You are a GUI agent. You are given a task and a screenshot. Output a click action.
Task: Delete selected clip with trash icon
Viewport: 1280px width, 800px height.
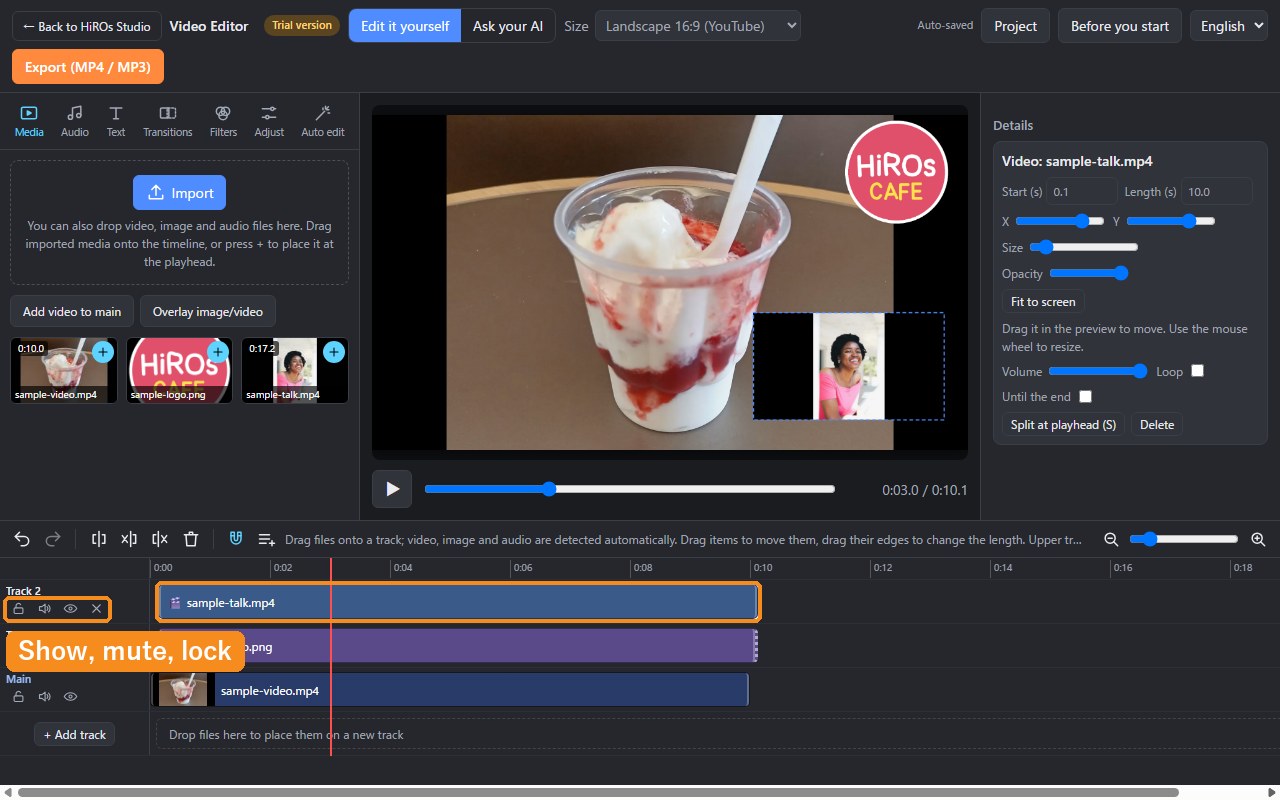click(191, 539)
